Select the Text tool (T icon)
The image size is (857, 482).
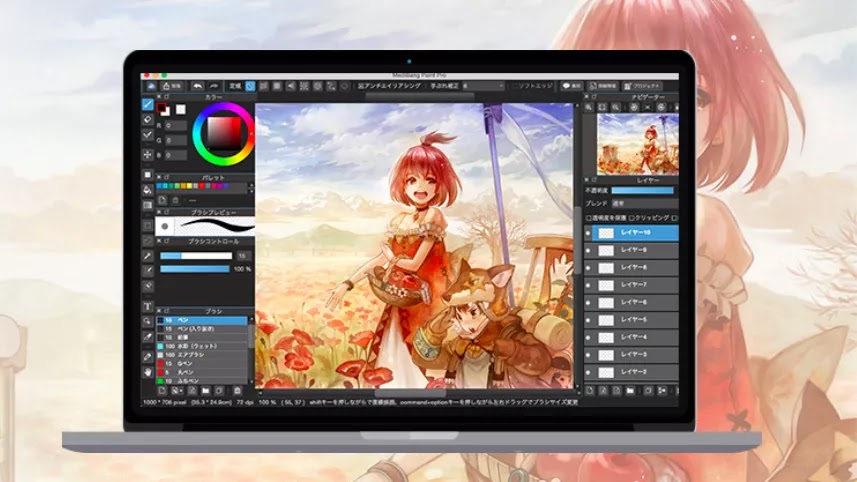(x=148, y=307)
